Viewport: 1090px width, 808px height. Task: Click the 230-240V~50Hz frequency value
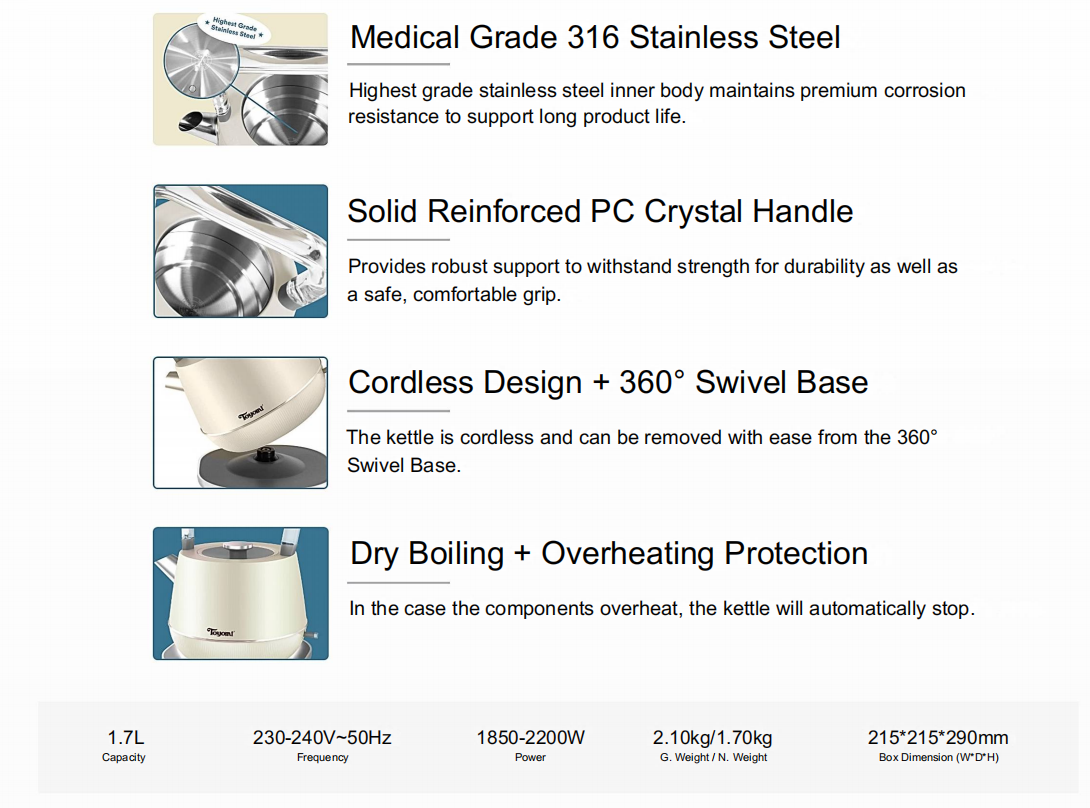(322, 738)
